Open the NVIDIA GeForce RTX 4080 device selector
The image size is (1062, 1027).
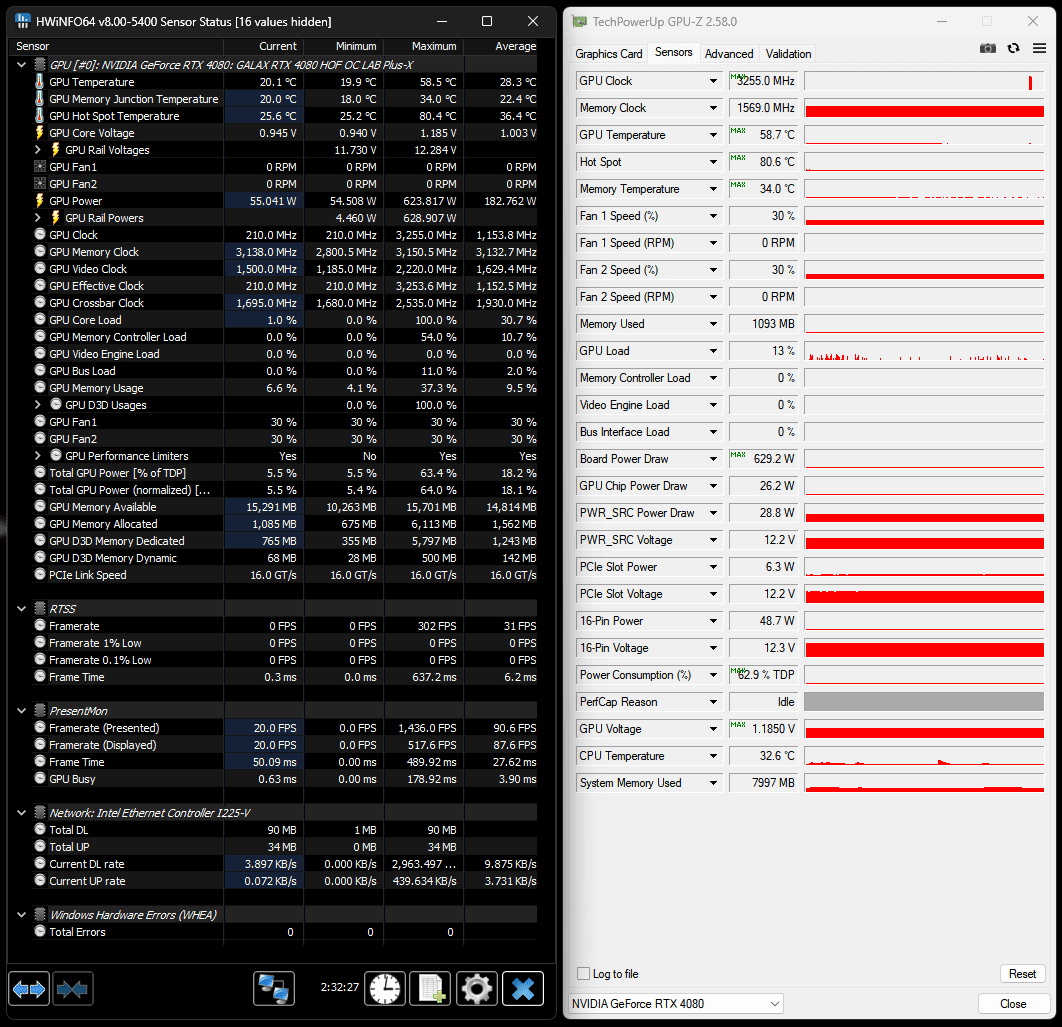pos(677,1003)
